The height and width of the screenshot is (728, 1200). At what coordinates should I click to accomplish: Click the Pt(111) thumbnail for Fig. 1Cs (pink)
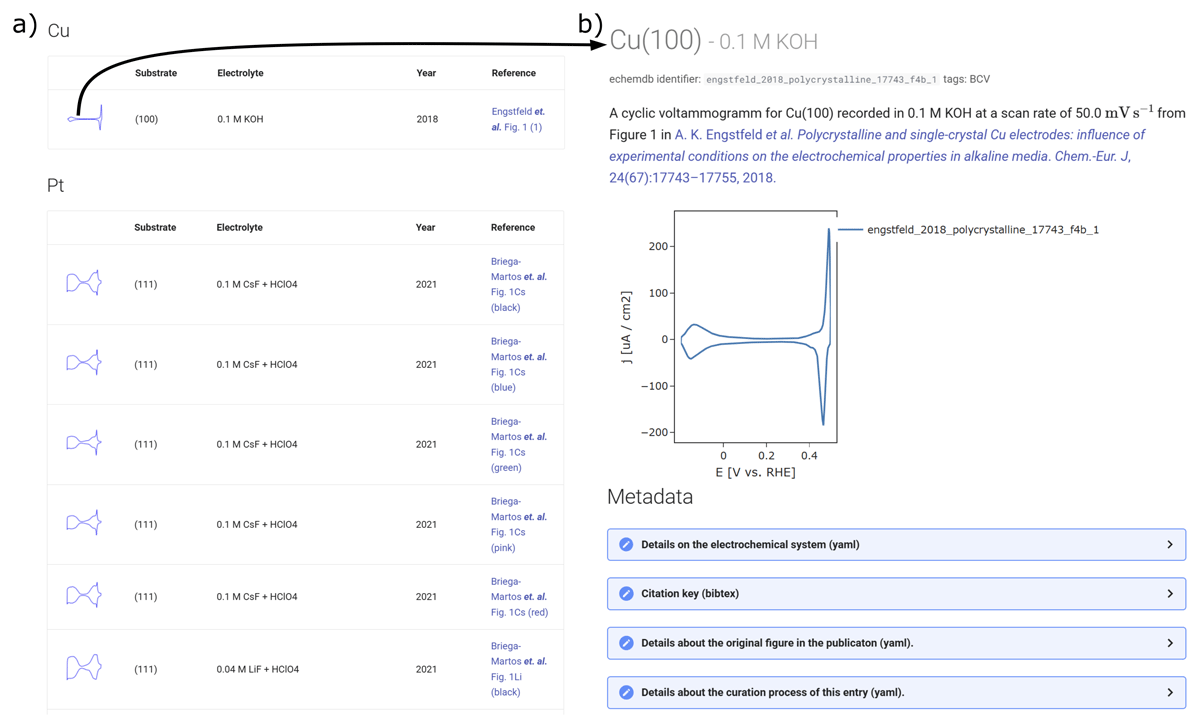point(84,523)
